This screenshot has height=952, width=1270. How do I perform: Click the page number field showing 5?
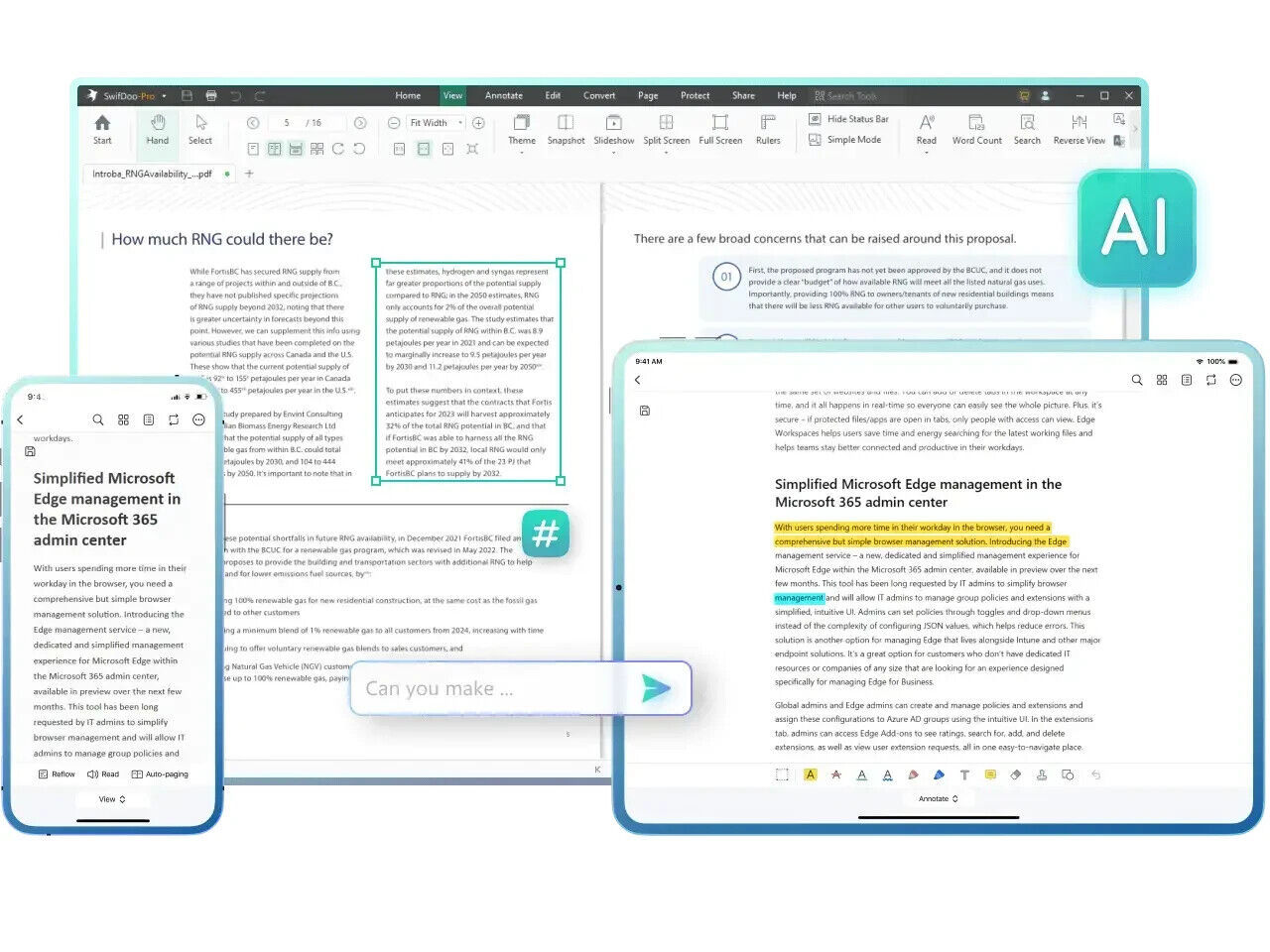click(287, 123)
